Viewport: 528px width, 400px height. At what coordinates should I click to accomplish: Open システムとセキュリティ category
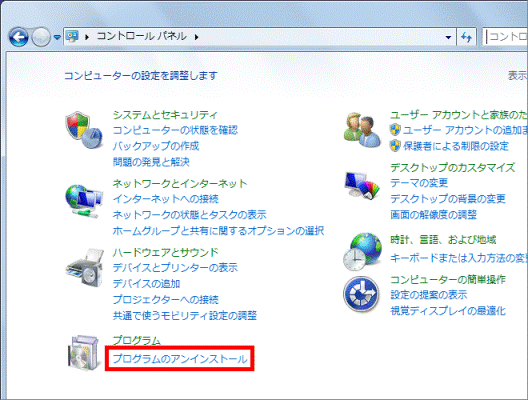[165, 115]
